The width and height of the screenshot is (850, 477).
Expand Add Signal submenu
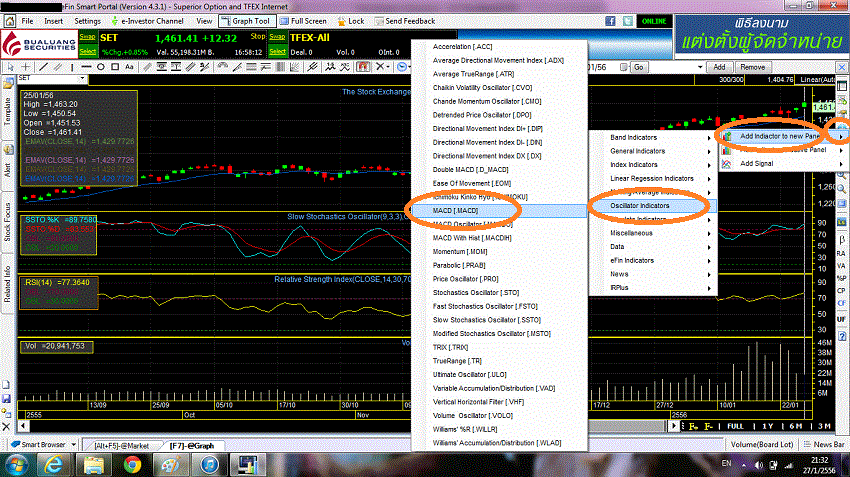[x=783, y=163]
